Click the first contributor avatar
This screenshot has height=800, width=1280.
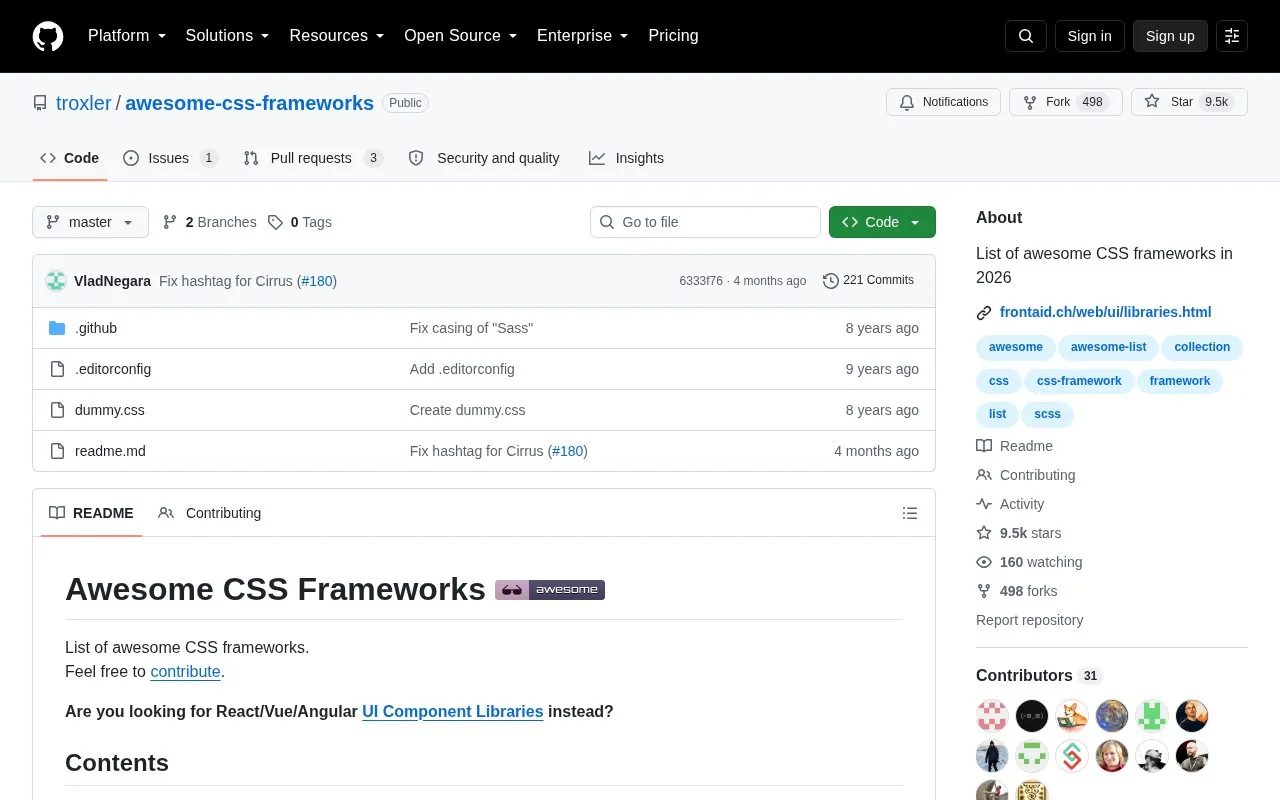[992, 716]
